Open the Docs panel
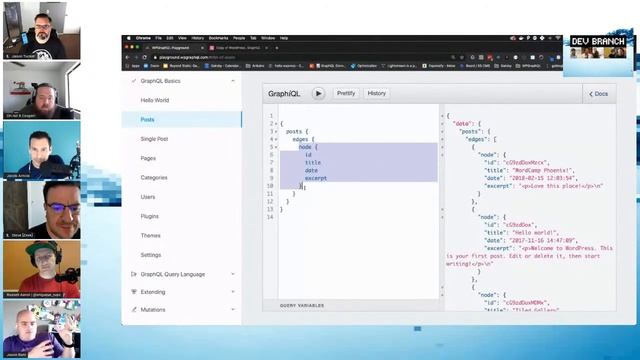The height and width of the screenshot is (360, 640). click(x=598, y=94)
